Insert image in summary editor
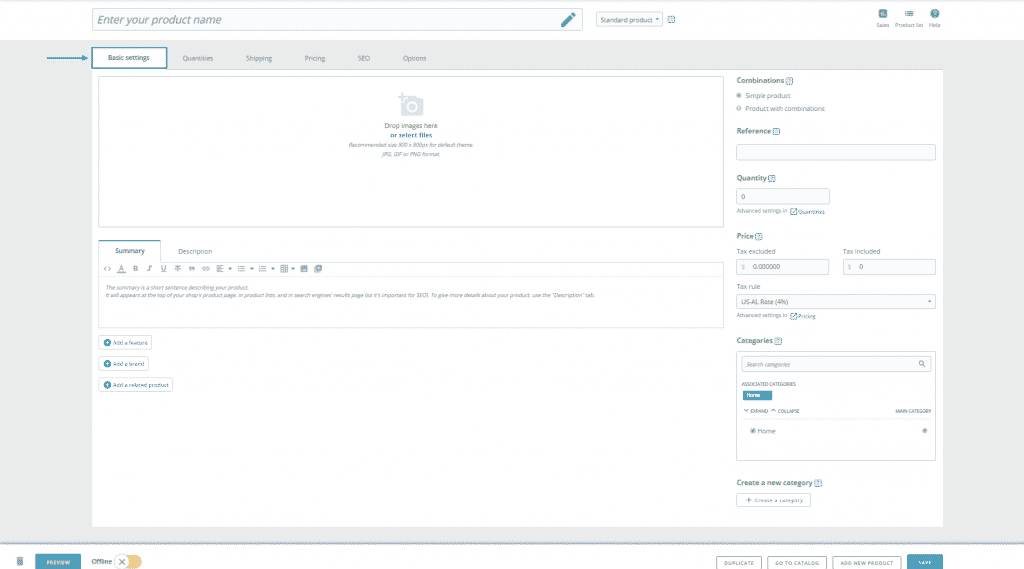 coord(304,268)
